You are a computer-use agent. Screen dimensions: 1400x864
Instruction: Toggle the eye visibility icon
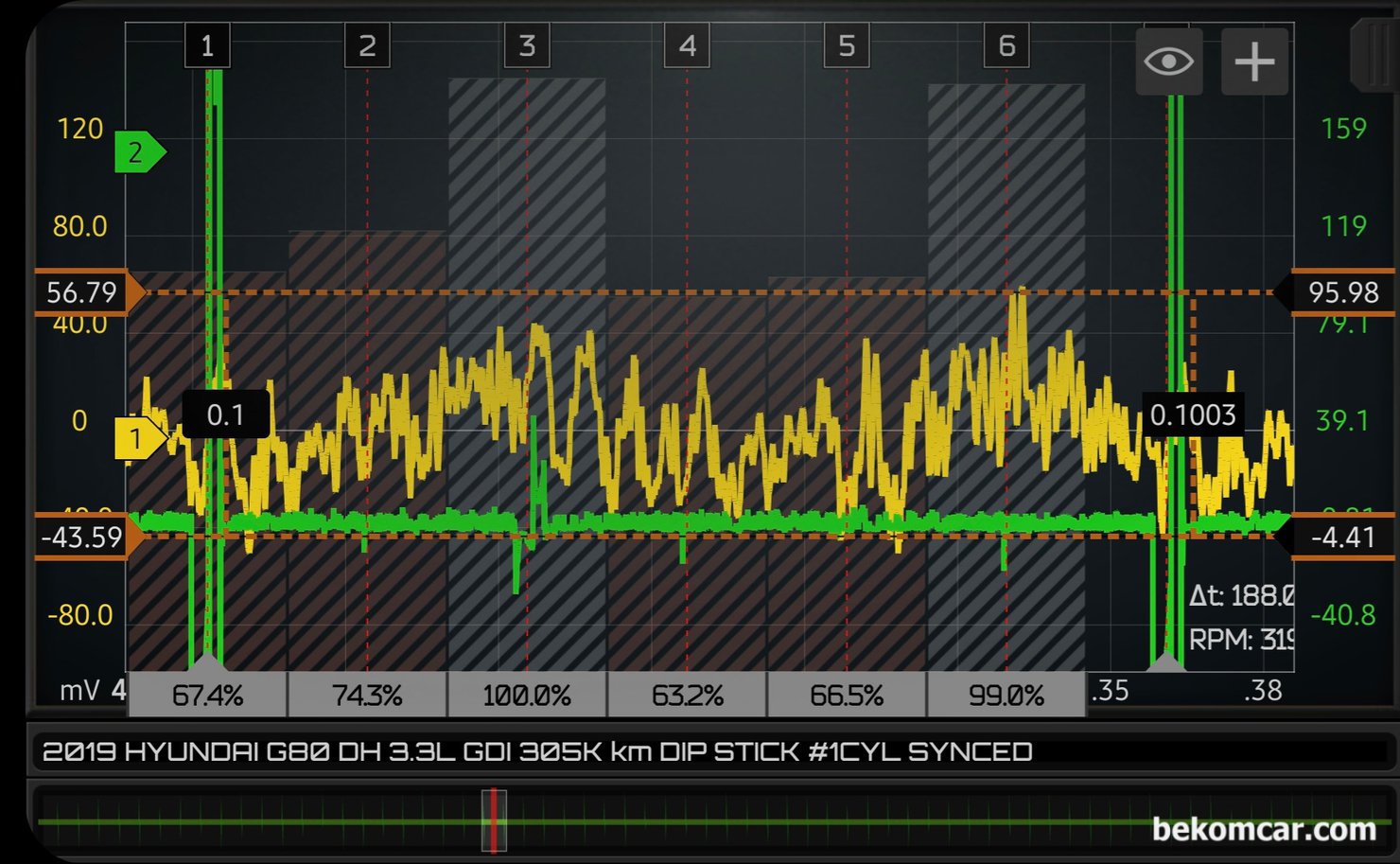click(1168, 62)
